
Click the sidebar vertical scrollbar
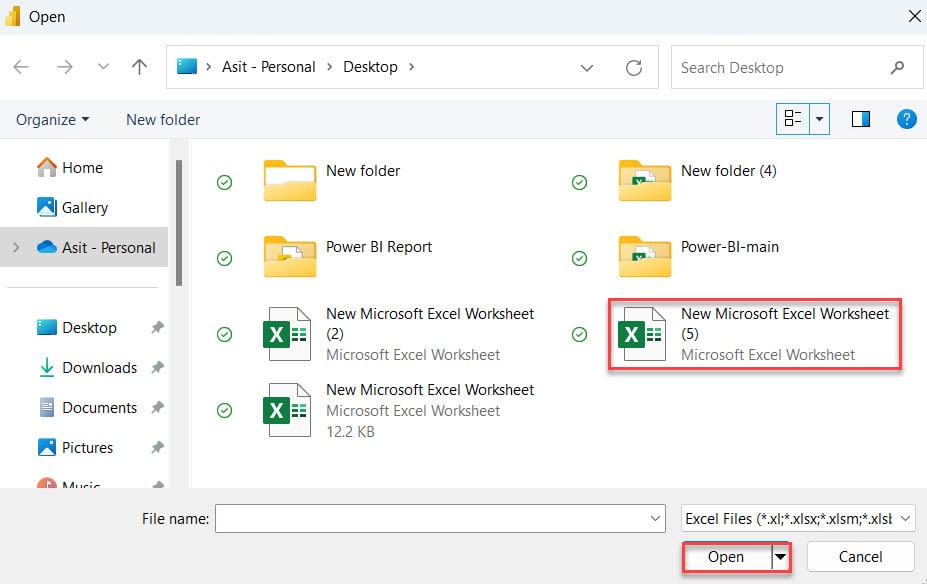pos(179,223)
